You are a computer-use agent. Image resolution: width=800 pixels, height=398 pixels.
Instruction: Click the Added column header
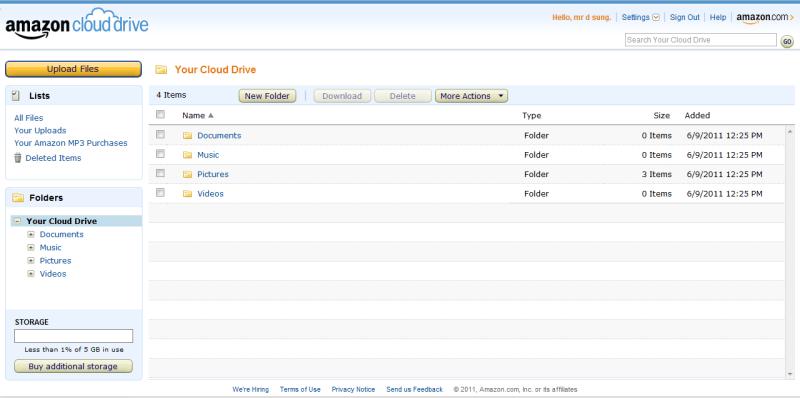click(697, 116)
